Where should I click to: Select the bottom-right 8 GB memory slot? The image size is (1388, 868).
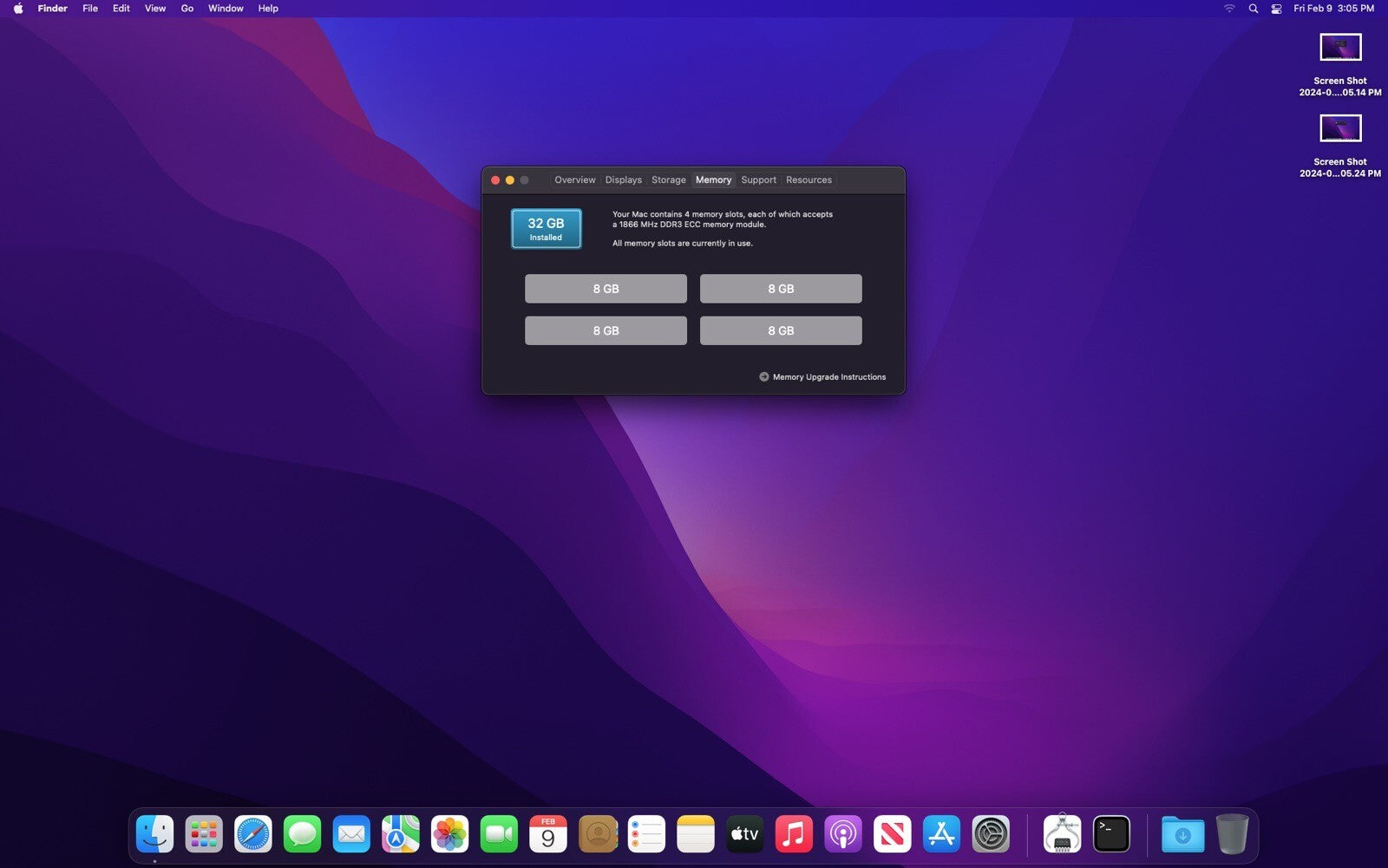tap(781, 330)
